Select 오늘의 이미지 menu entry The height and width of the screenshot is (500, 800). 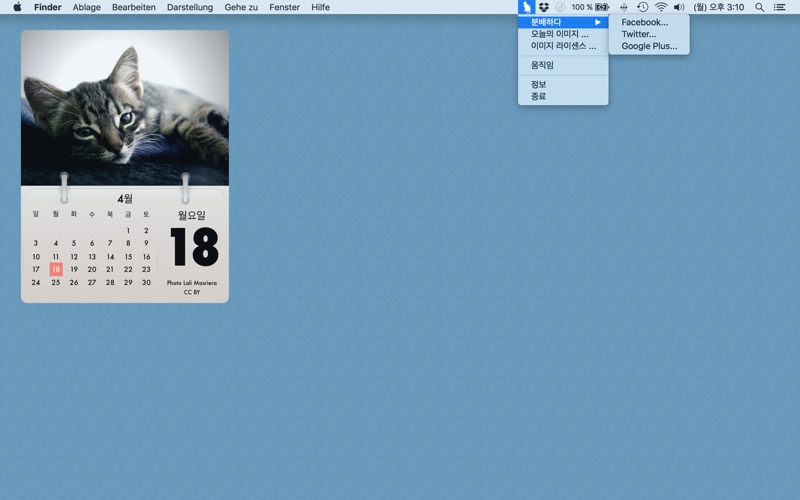tap(559, 34)
